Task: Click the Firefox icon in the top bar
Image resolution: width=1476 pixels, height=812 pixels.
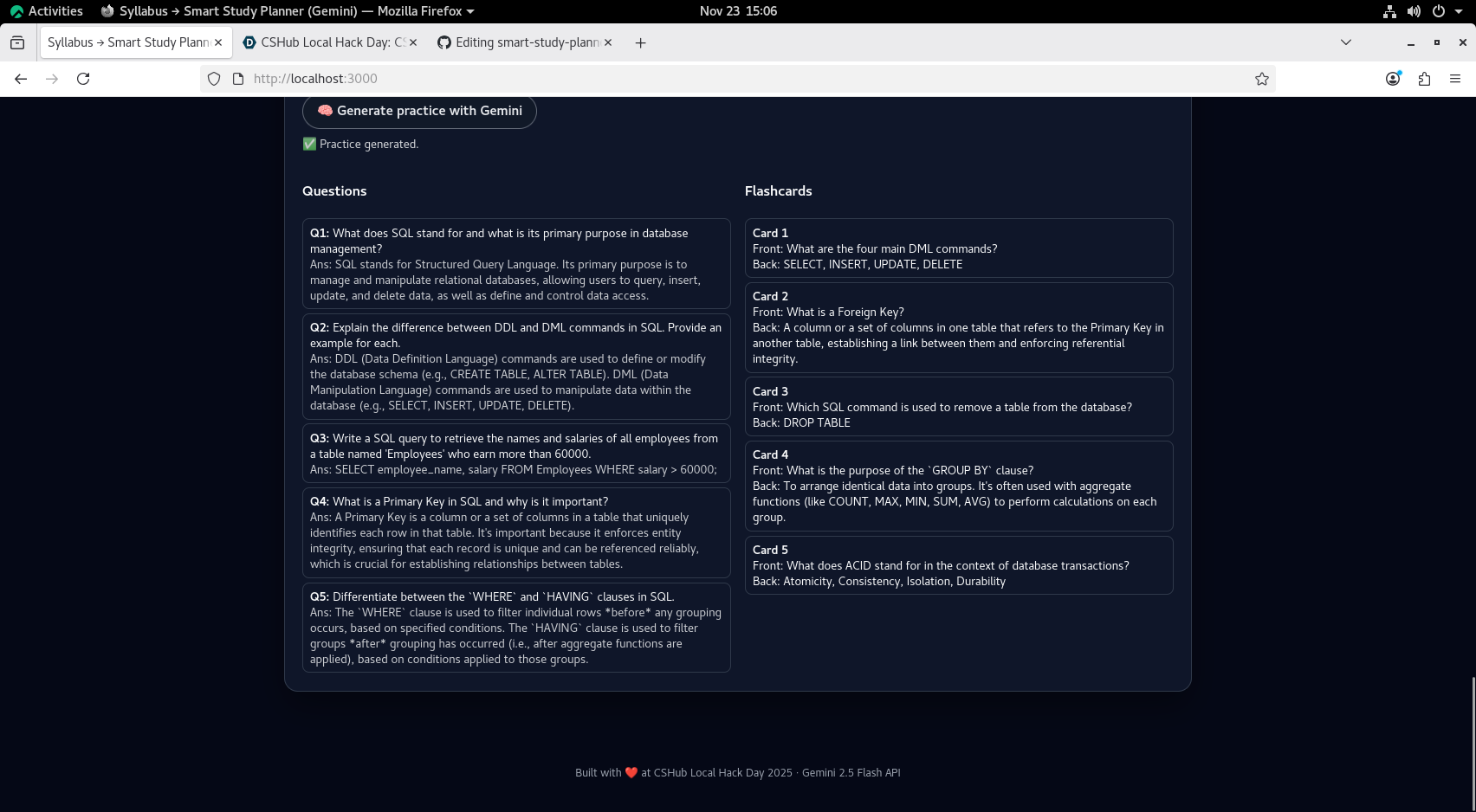Action: pyautogui.click(x=107, y=11)
